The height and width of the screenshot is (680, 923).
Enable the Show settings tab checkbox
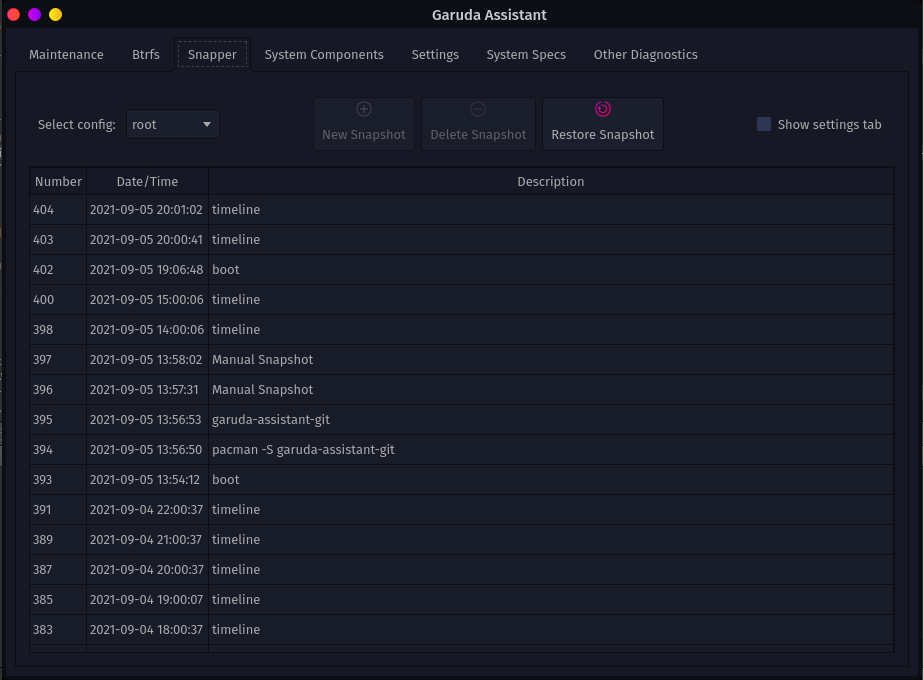[x=764, y=124]
